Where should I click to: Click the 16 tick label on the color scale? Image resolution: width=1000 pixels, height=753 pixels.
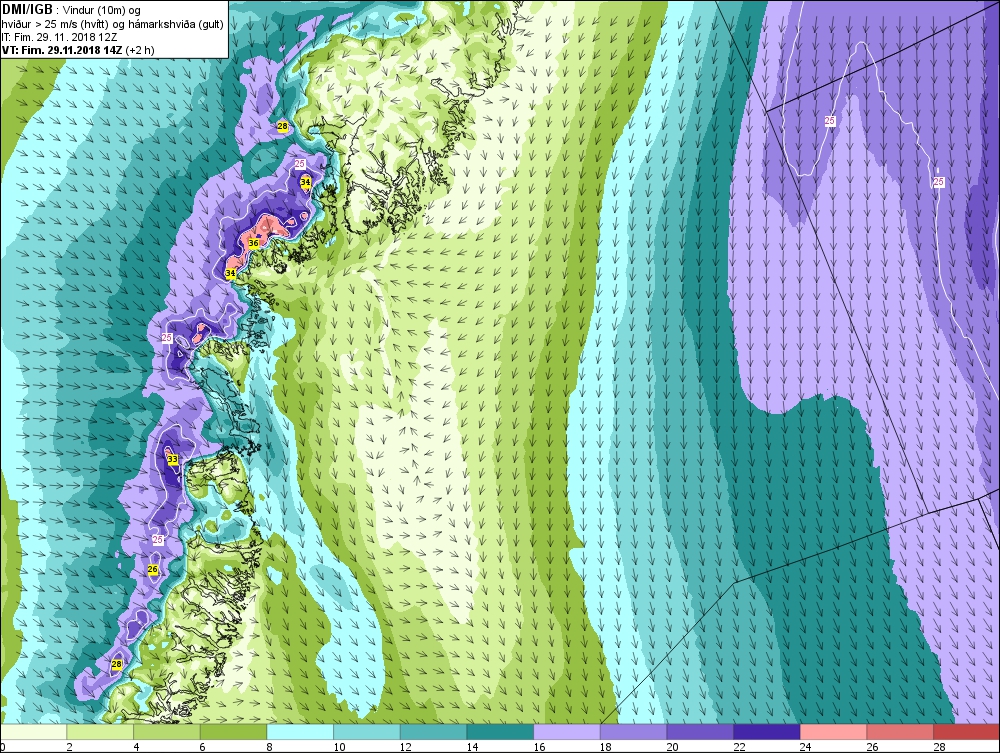[539, 747]
